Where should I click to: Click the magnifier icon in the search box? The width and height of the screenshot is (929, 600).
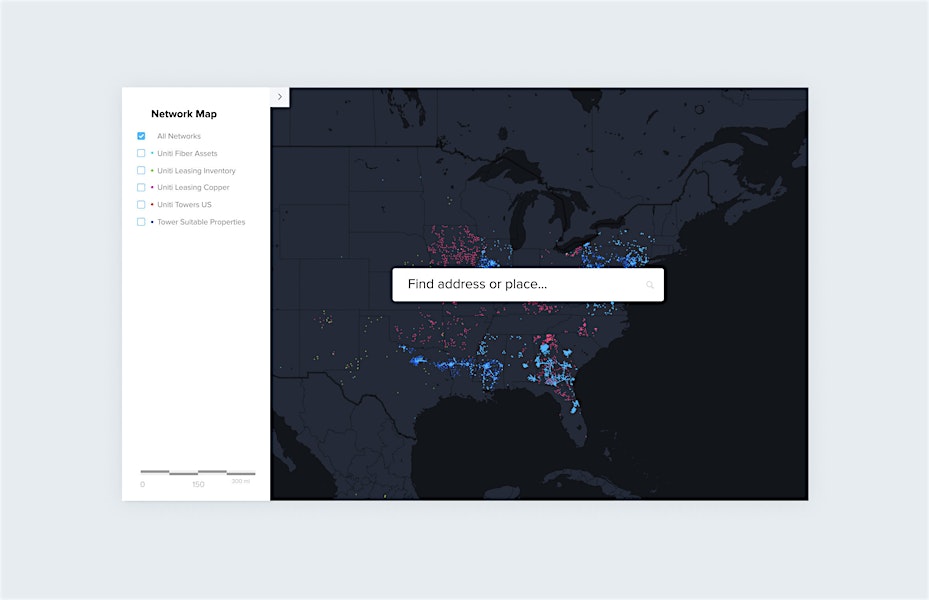pos(650,285)
